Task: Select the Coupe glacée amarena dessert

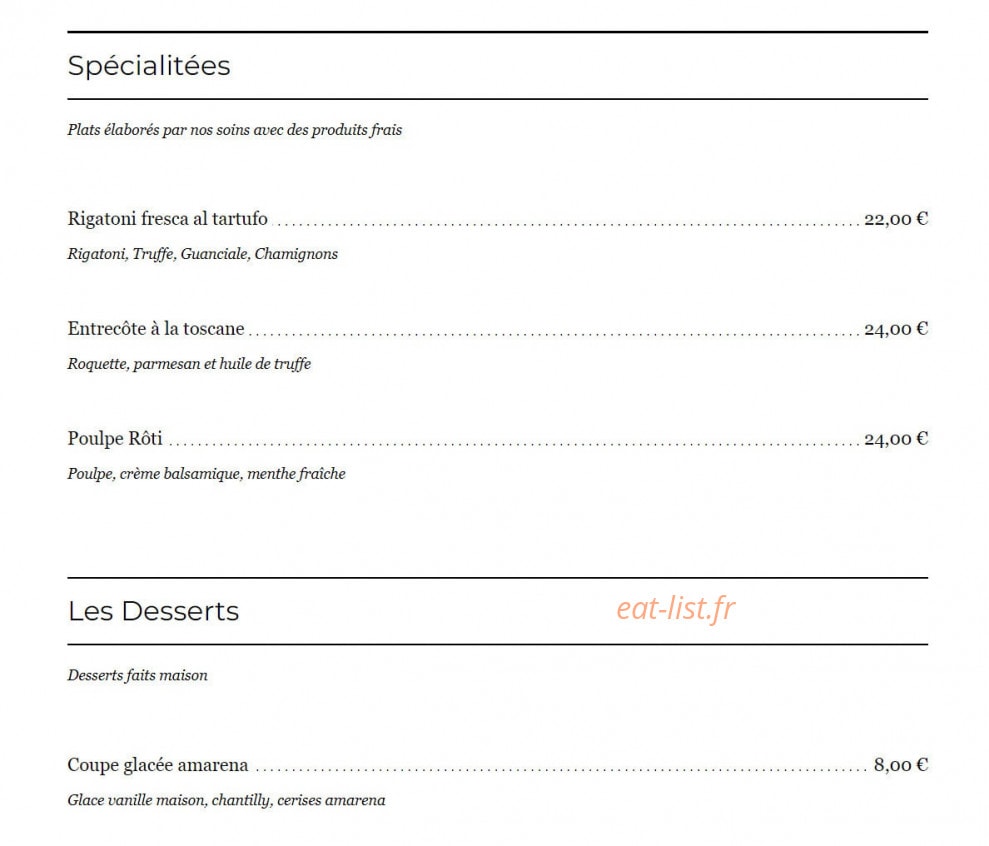Action: tap(158, 765)
